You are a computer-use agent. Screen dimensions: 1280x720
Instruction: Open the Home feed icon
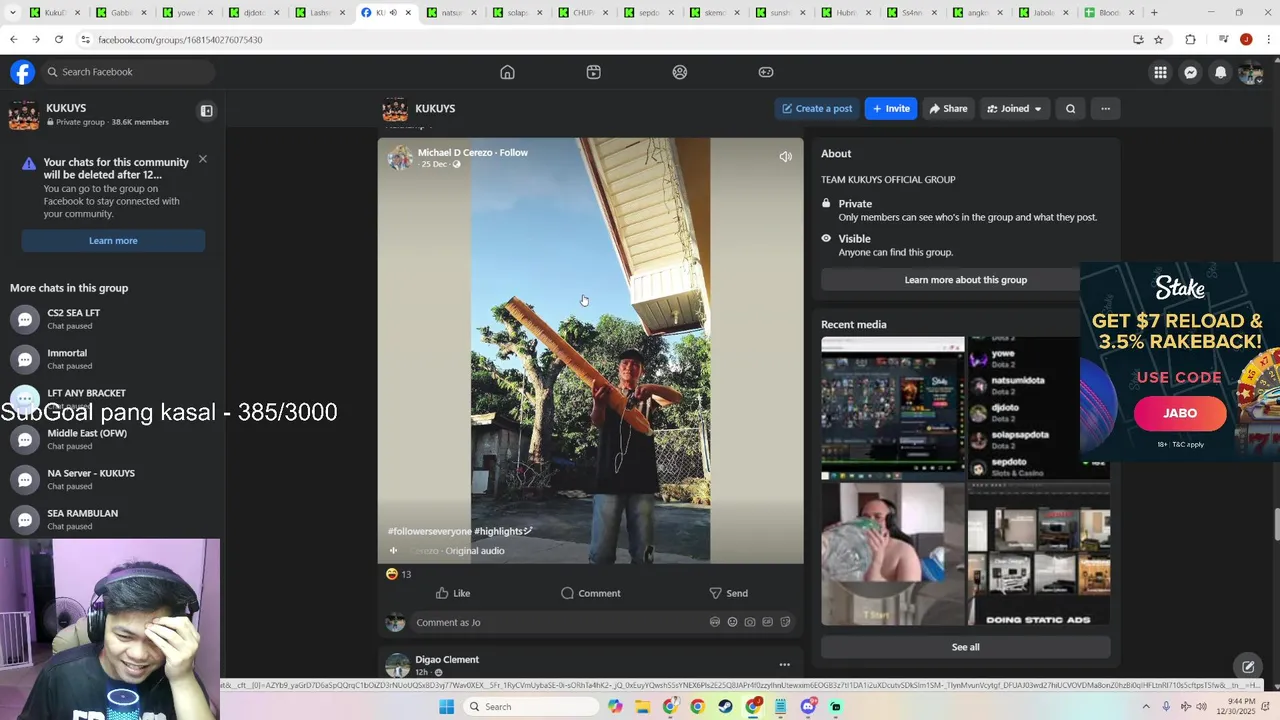(x=507, y=72)
